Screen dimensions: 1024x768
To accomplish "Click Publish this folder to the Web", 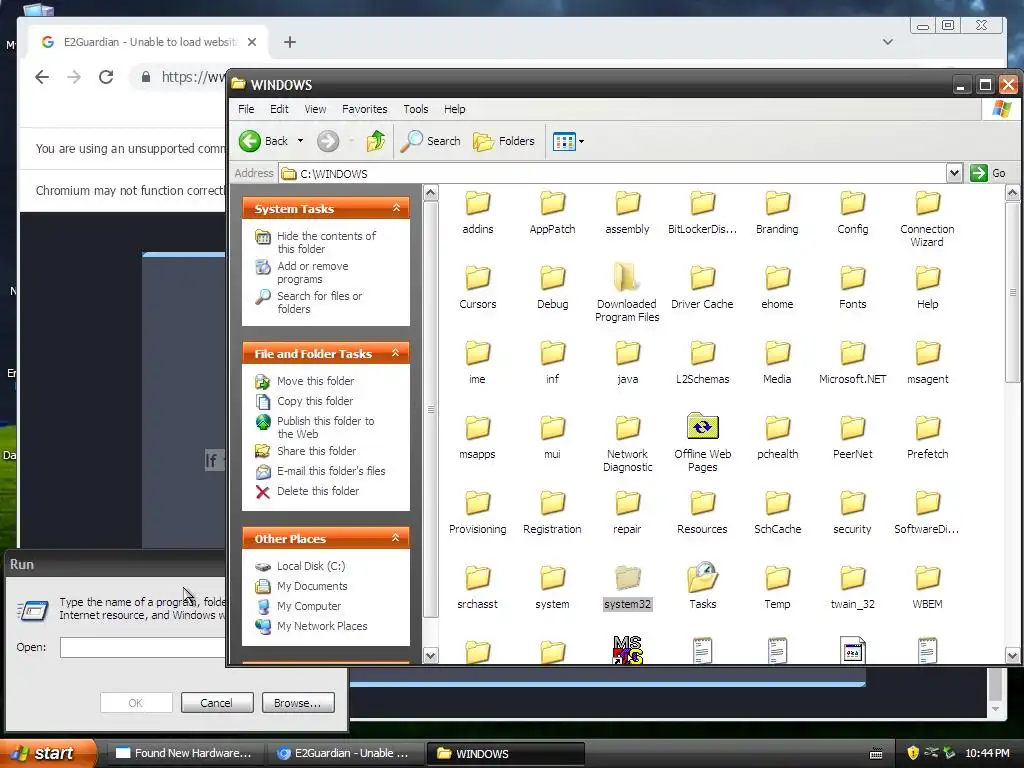I will pos(325,427).
